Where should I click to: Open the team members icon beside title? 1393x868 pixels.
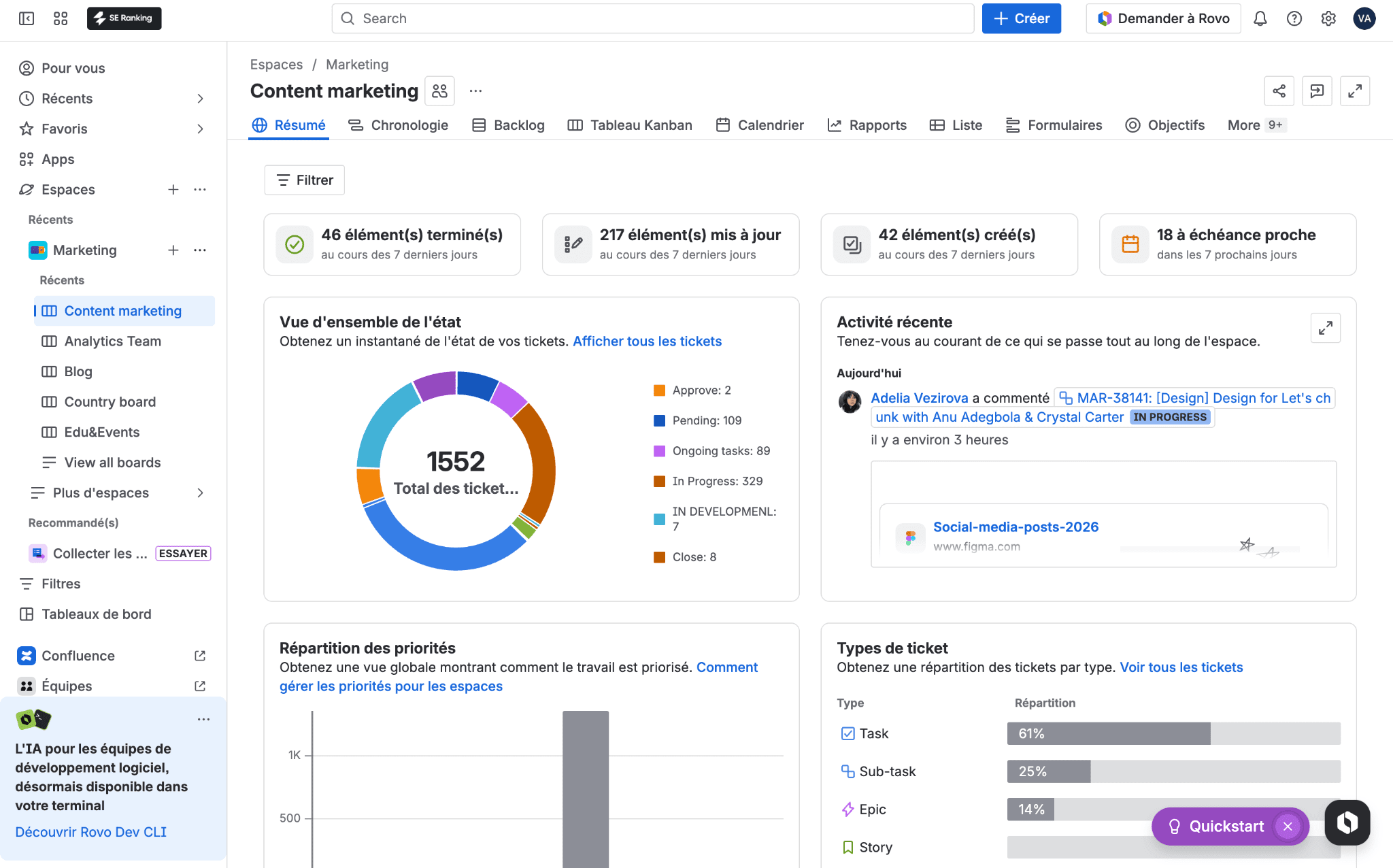(x=439, y=91)
